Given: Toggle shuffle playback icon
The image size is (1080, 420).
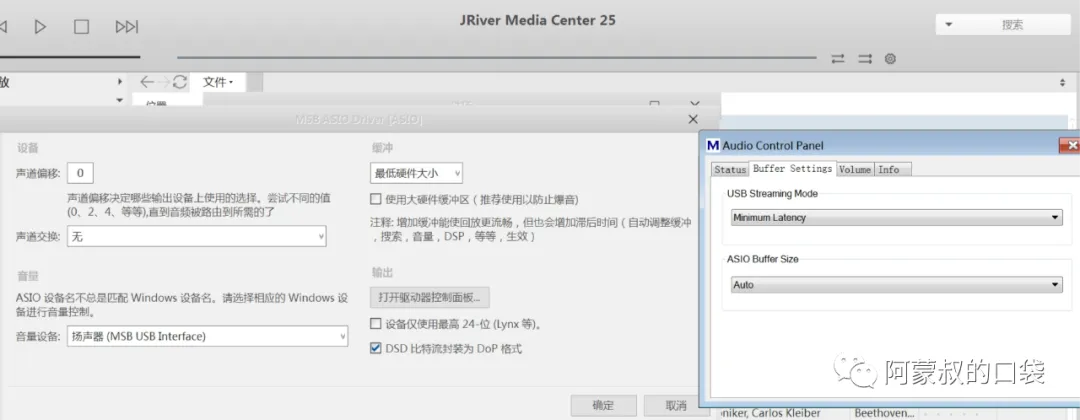Looking at the screenshot, I should 865,59.
